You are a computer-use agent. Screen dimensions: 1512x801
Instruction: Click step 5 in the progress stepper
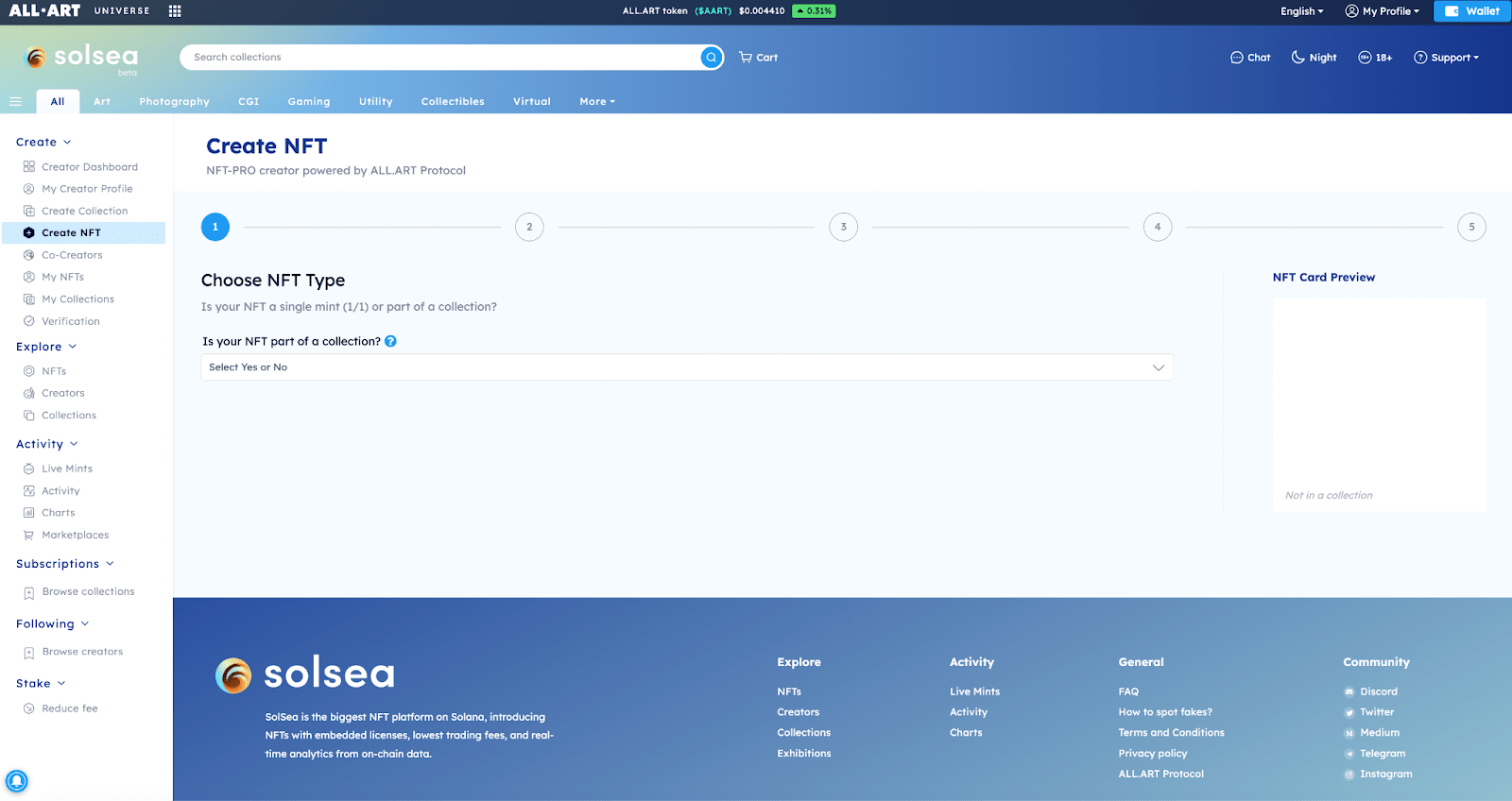click(x=1471, y=227)
